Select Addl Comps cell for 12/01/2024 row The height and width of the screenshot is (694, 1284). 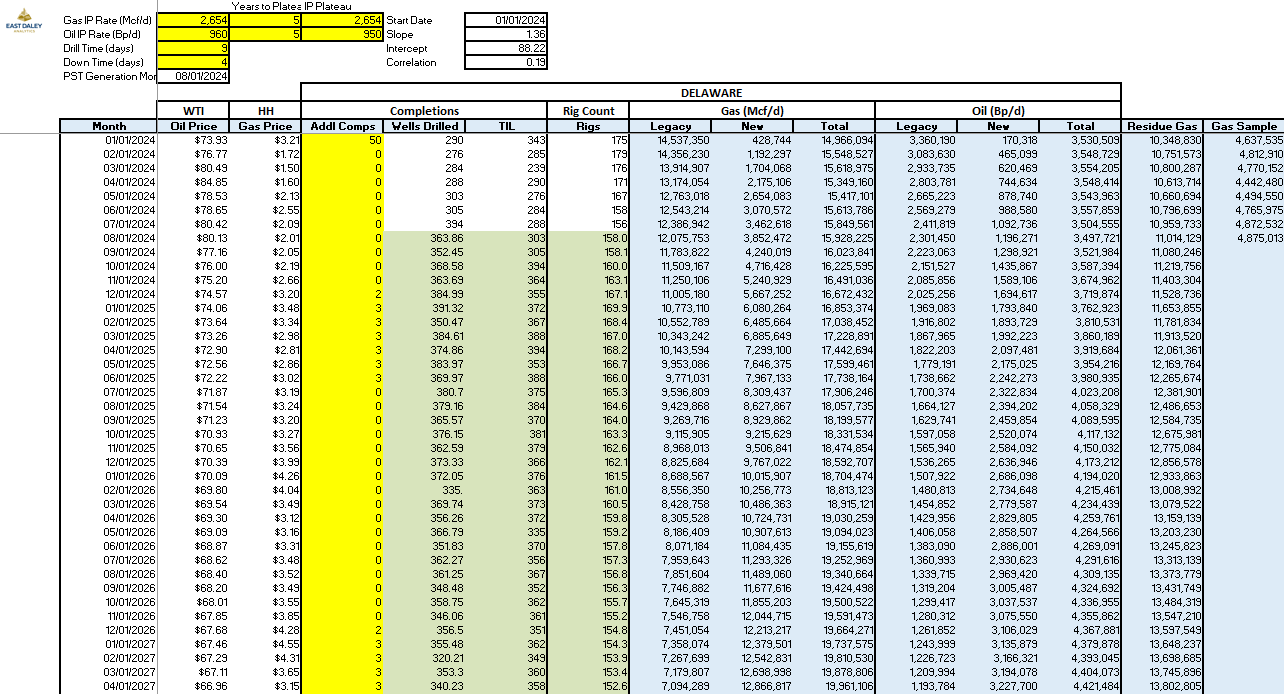coord(342,294)
